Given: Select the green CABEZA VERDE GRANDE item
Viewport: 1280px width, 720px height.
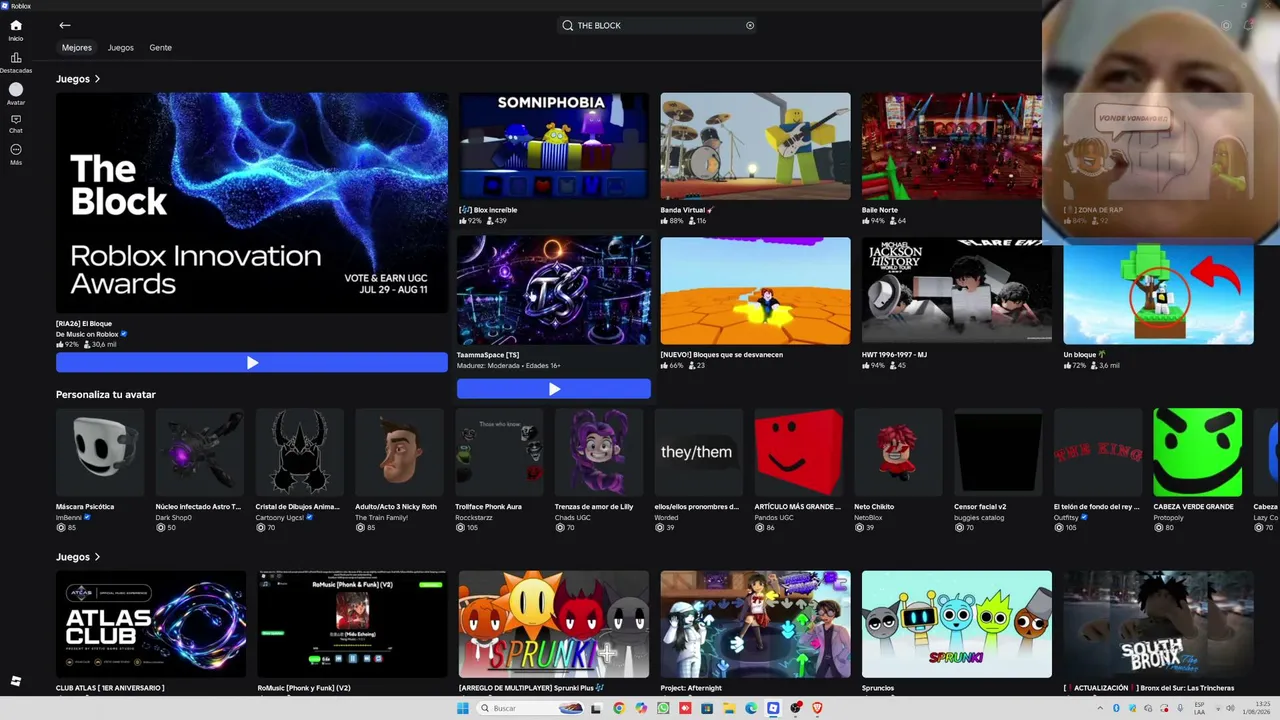Looking at the screenshot, I should [x=1198, y=452].
